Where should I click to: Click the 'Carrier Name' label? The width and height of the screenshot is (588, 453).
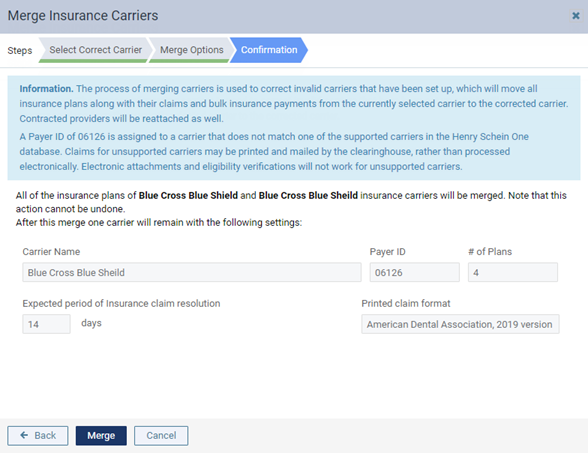tap(51, 252)
